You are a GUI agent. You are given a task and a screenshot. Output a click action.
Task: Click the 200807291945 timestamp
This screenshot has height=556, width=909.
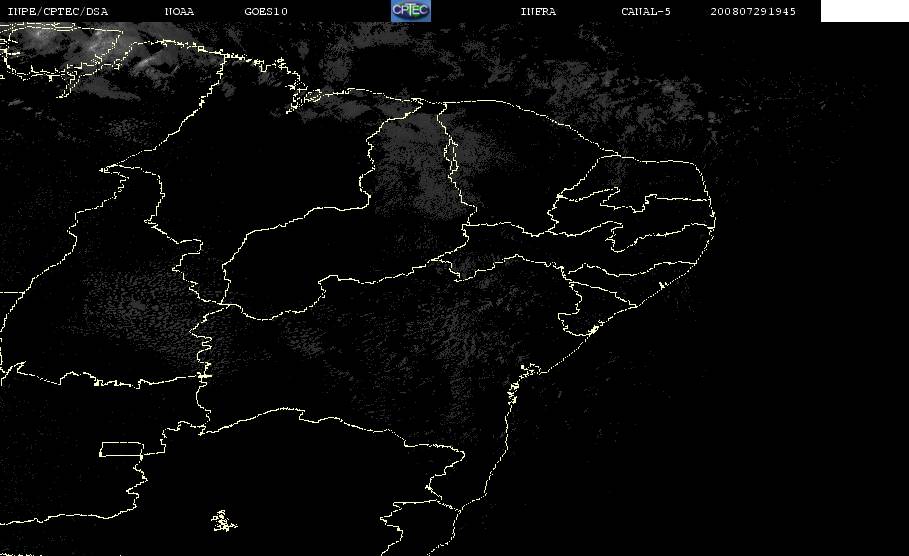pyautogui.click(x=753, y=12)
